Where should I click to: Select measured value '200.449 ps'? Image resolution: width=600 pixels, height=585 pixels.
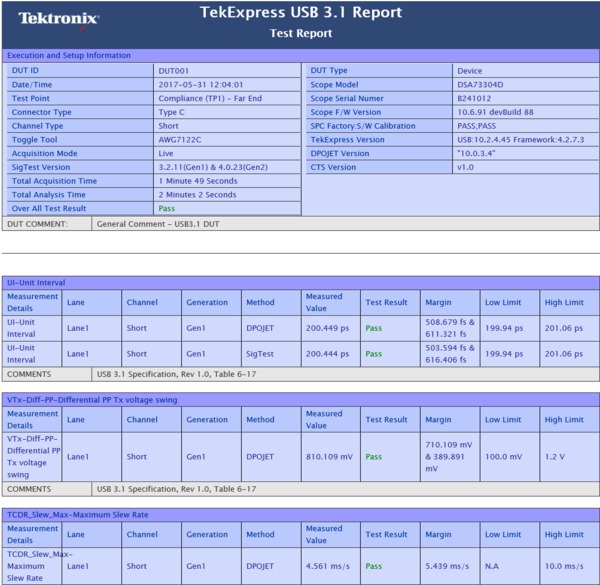[327, 328]
